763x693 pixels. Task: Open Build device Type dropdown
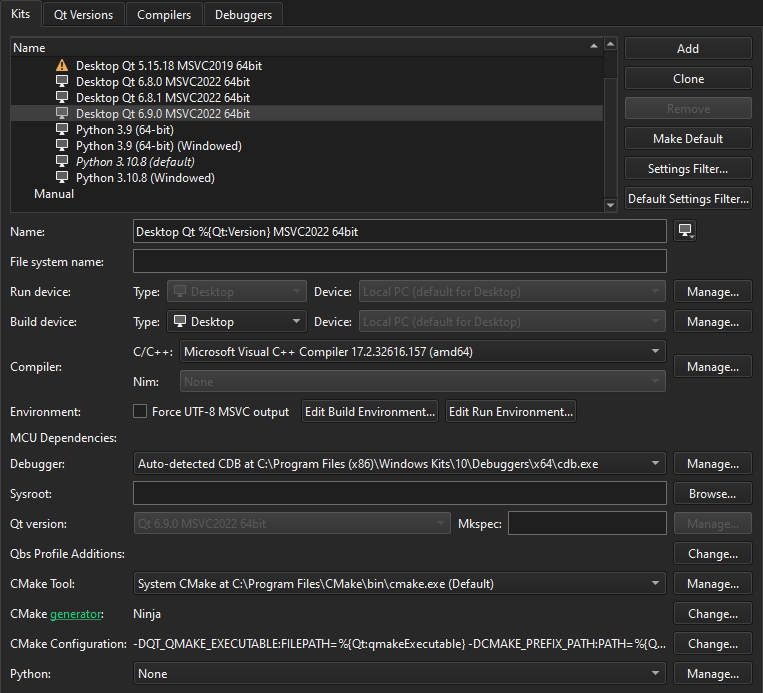click(x=236, y=322)
